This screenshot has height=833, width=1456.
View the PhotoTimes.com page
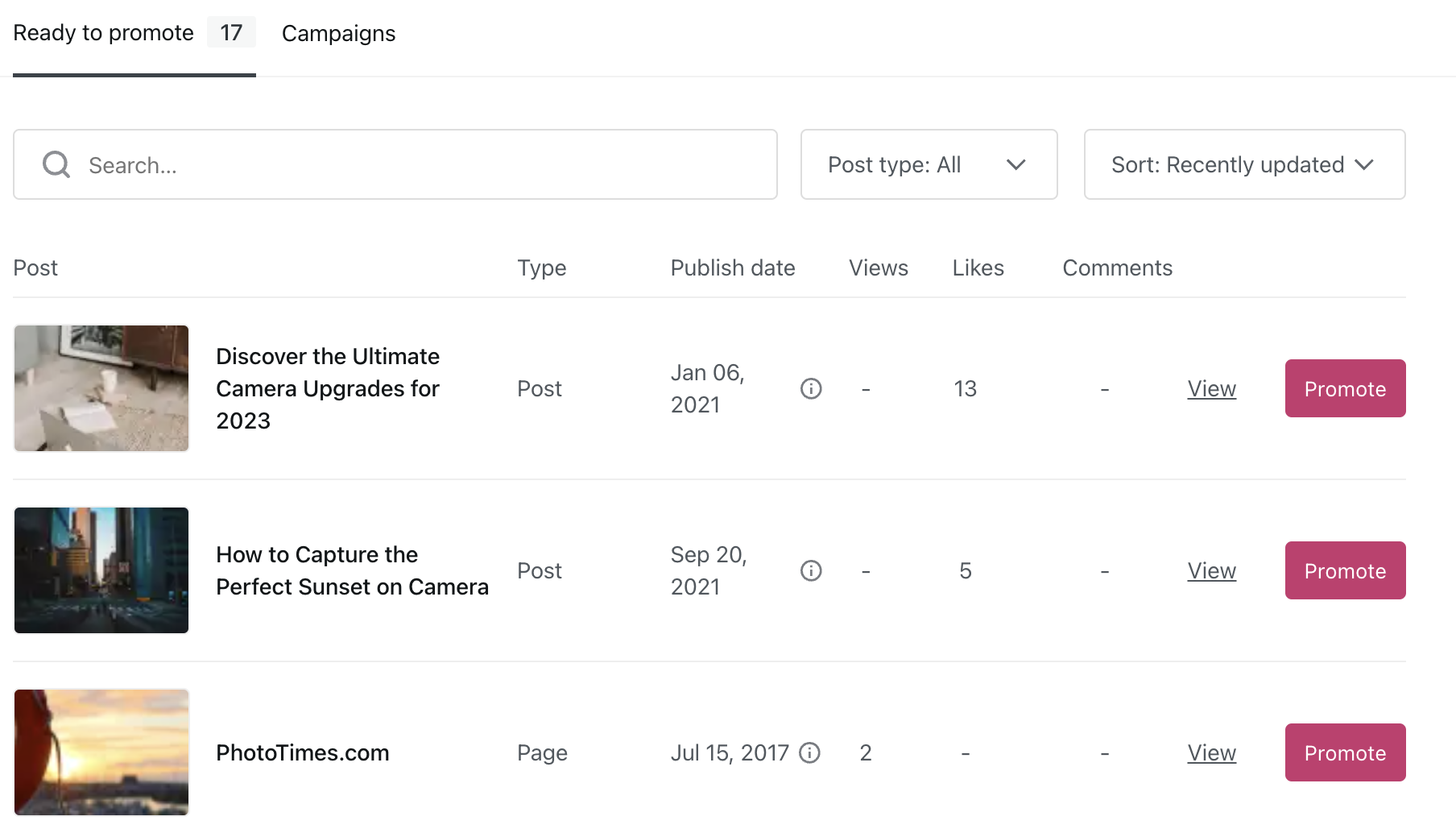[1211, 752]
